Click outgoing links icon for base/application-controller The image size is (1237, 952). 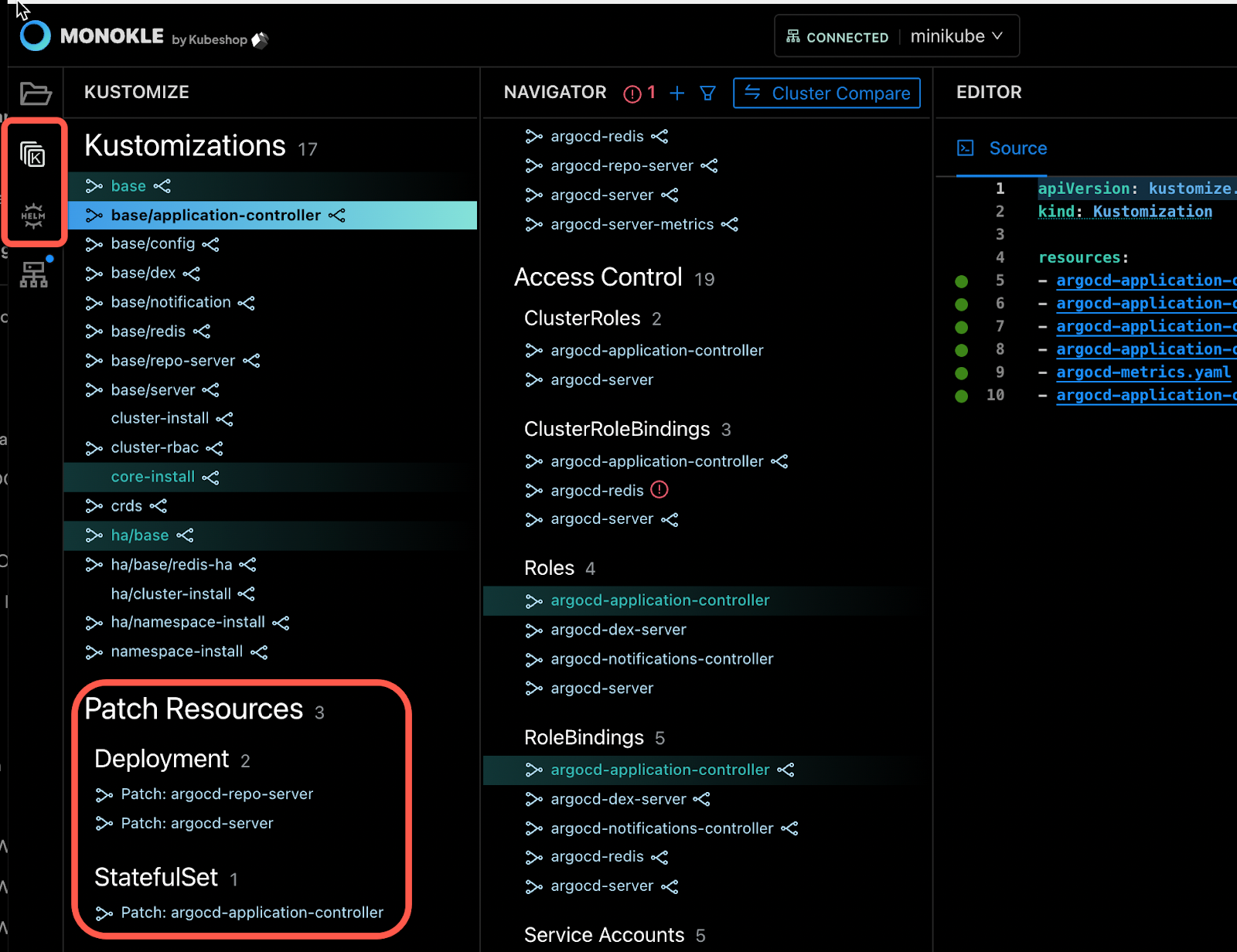pos(337,216)
